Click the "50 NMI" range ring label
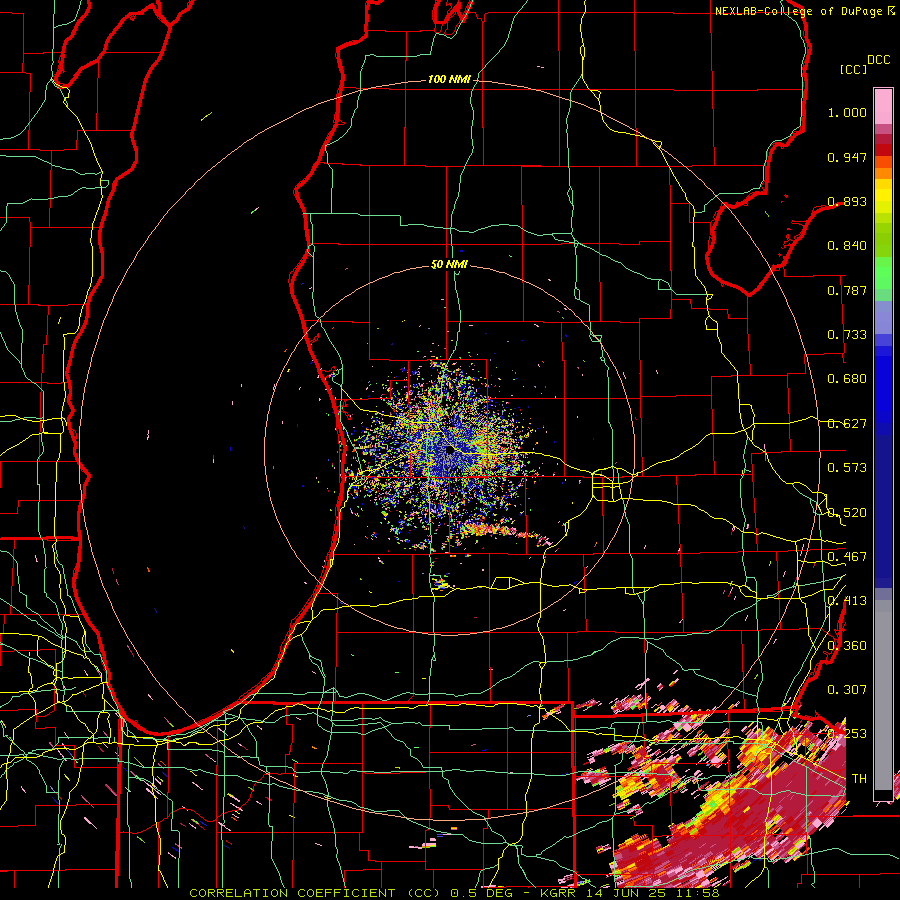The width and height of the screenshot is (900, 900). (x=449, y=265)
